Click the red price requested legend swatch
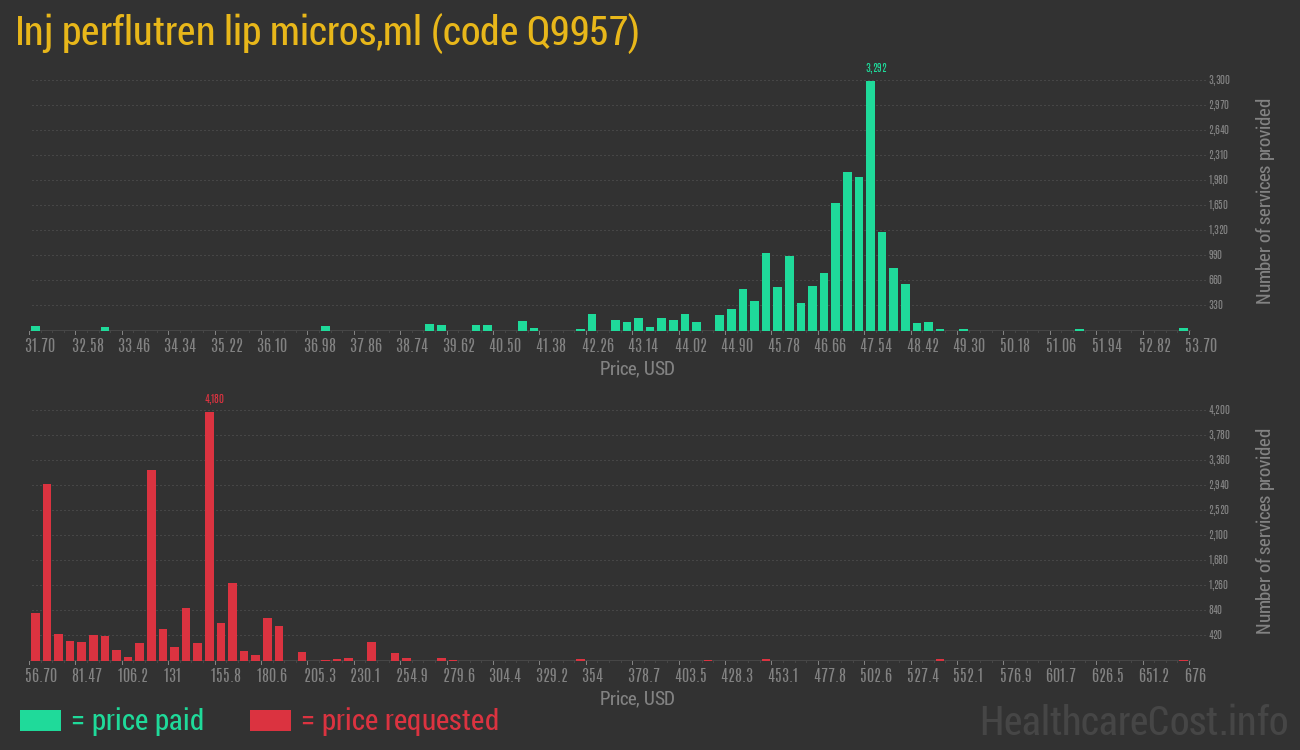 270,720
